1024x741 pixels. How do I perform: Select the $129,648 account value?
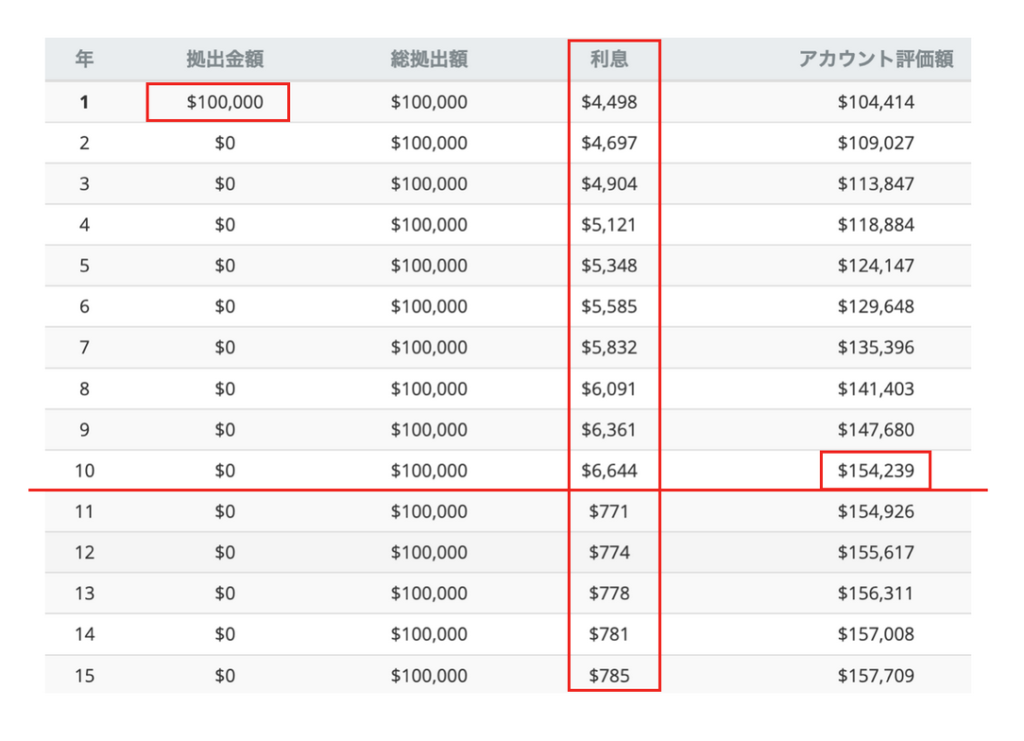click(x=876, y=307)
